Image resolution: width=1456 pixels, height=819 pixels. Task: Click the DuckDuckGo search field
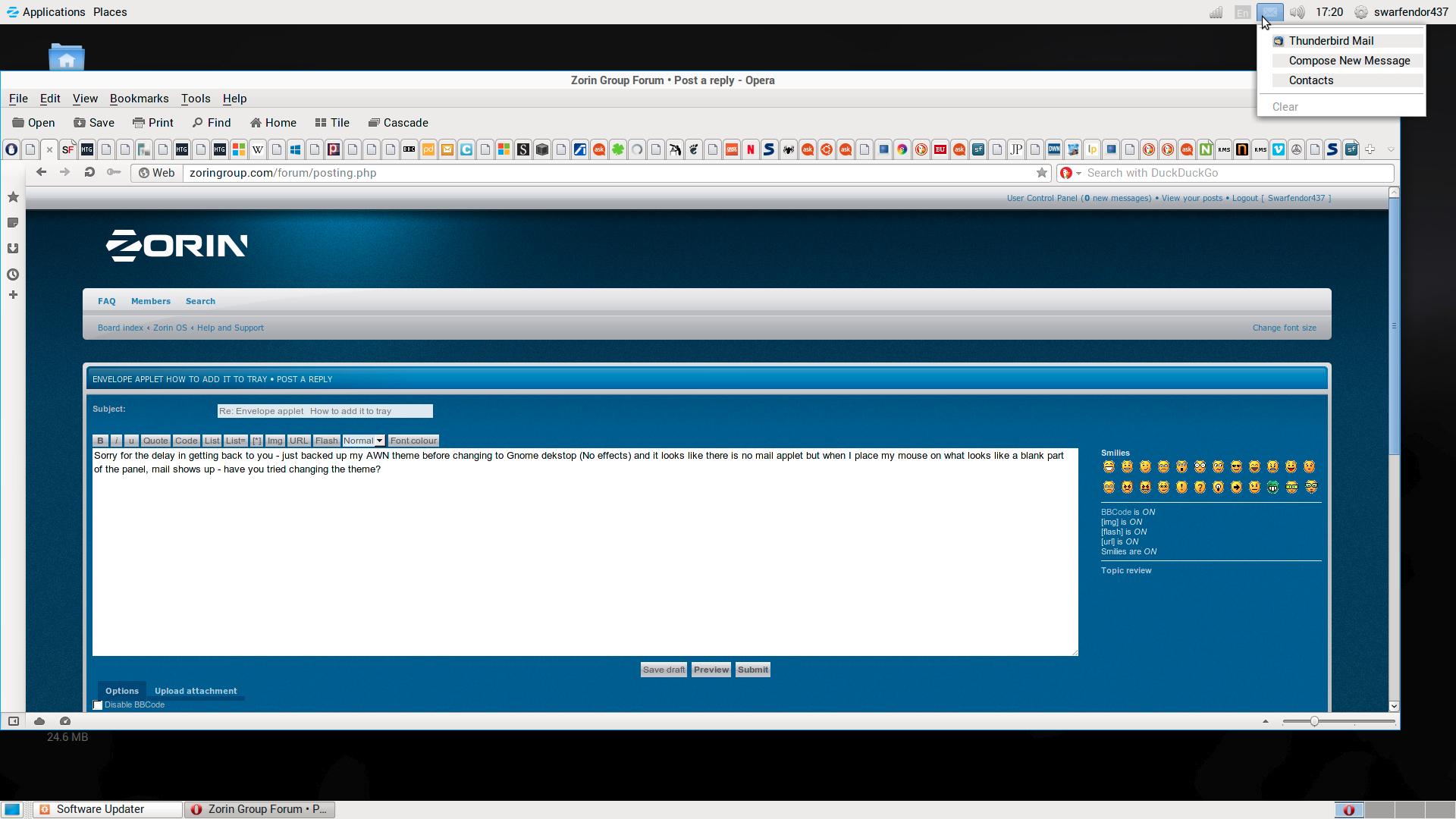pos(1238,173)
